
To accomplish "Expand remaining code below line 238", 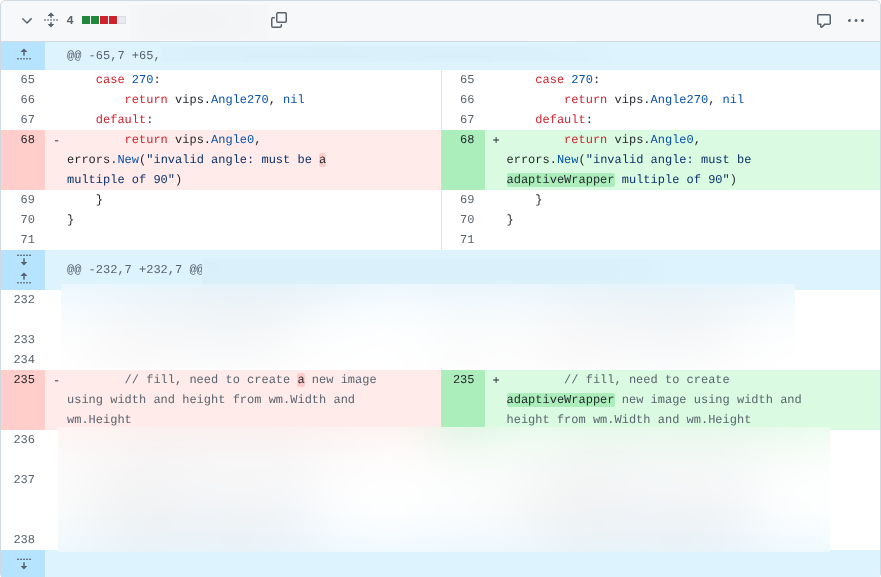I will 24,564.
